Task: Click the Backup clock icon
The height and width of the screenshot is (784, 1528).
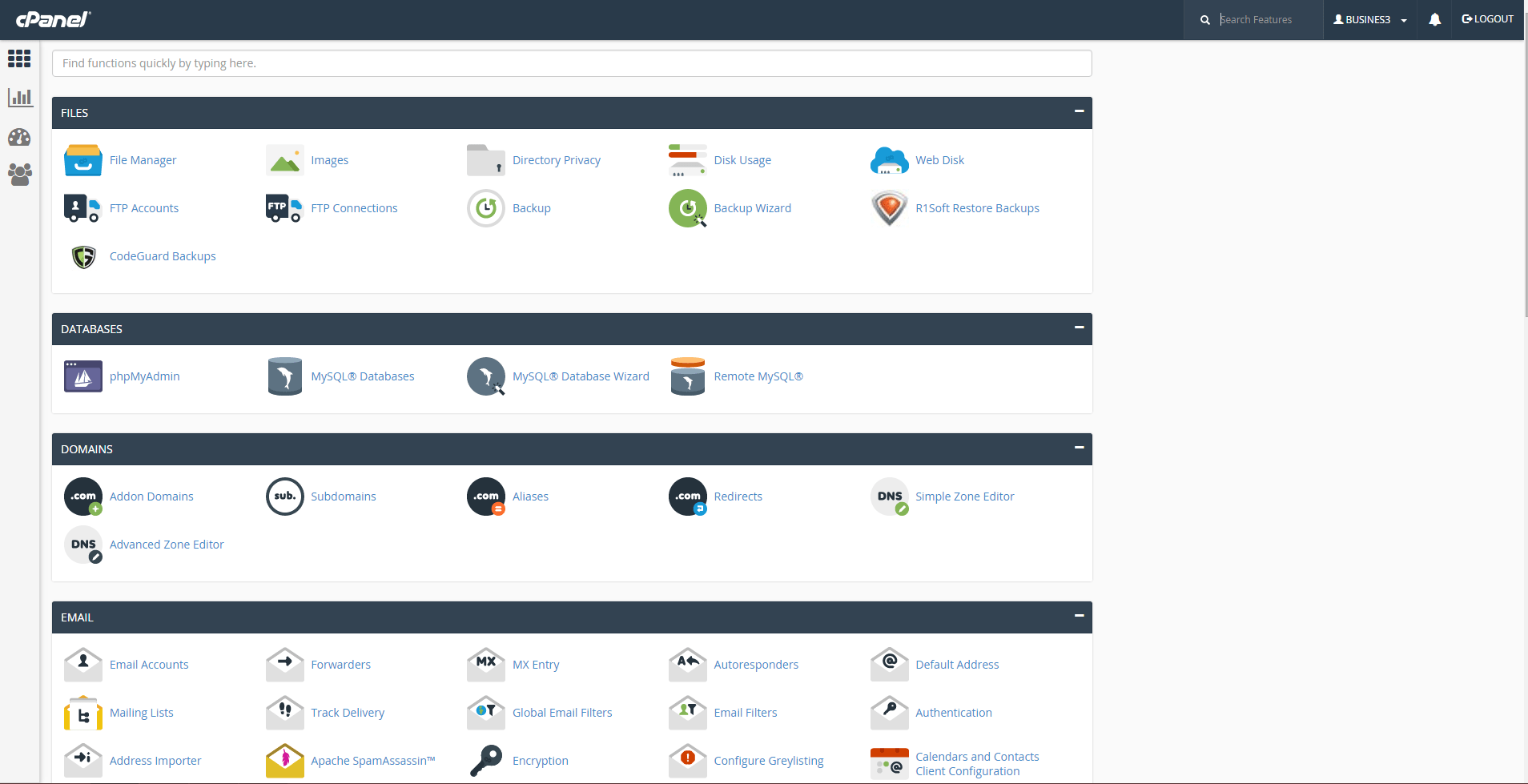Action: (x=486, y=208)
